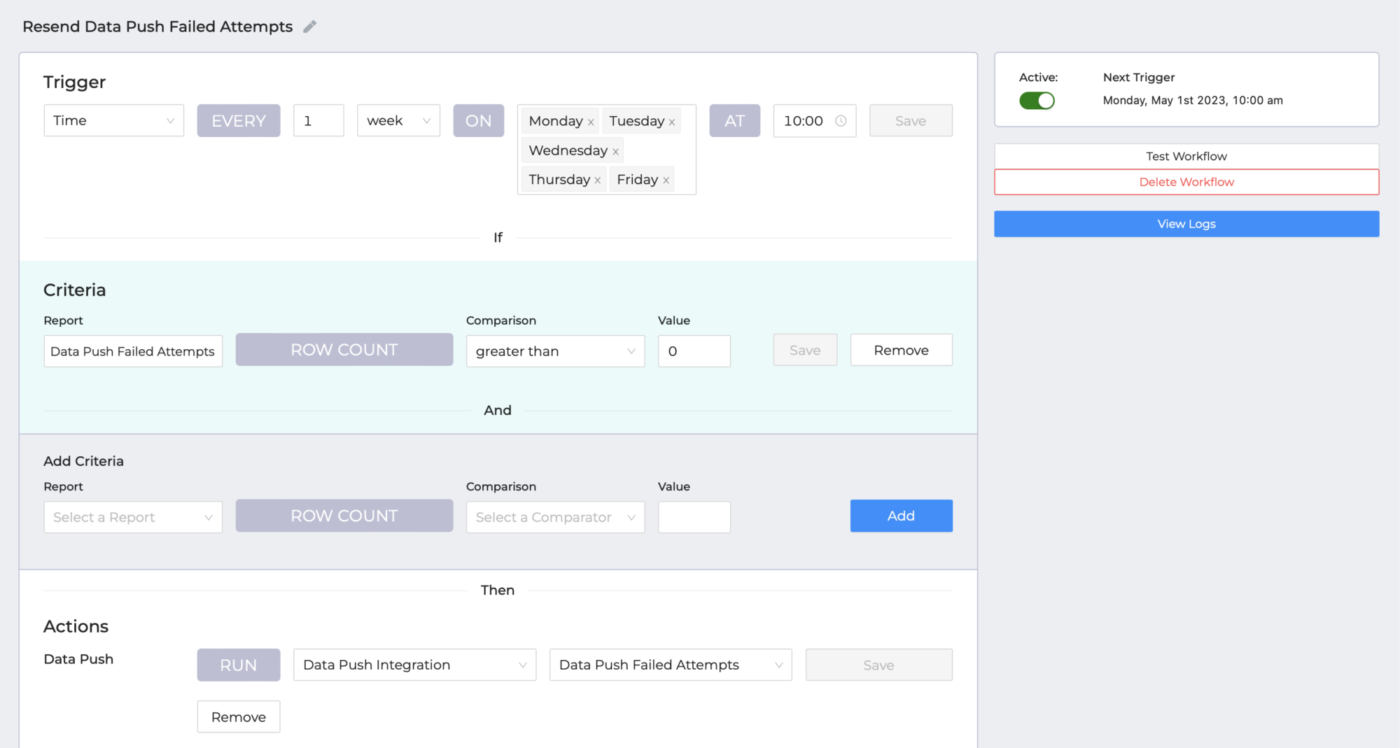1400x748 pixels.
Task: Open the week interval unit dropdown
Action: point(398,120)
